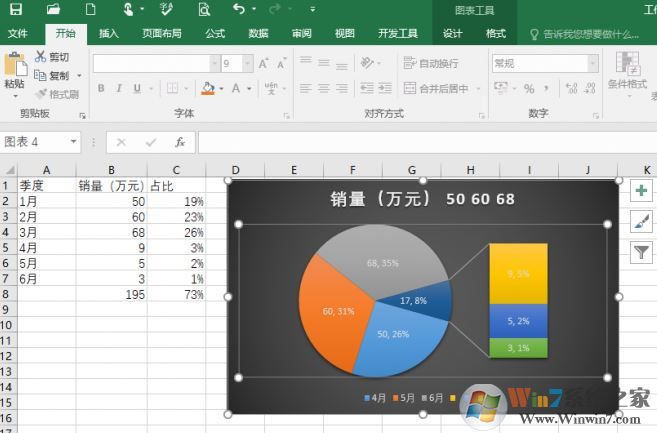Click the Save icon in quick access toolbar
657x433 pixels.
(16, 9)
